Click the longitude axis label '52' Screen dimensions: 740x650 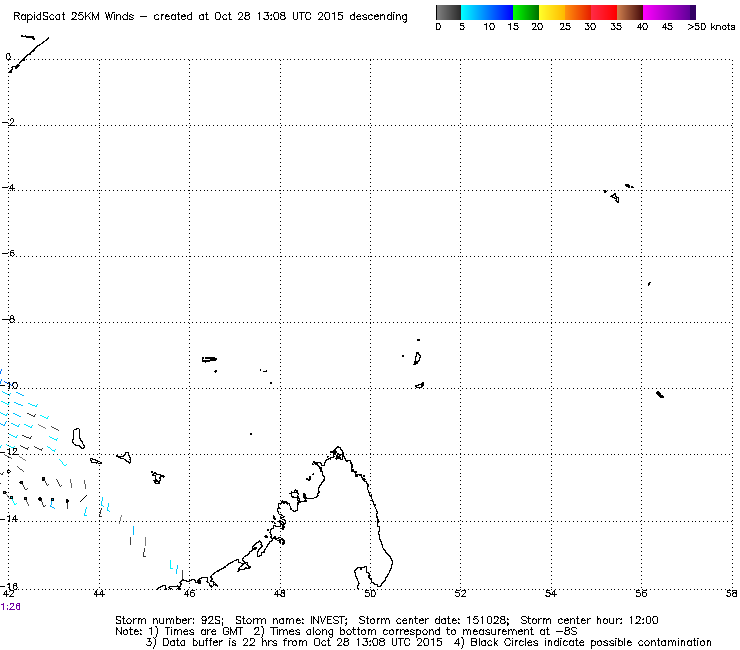[x=460, y=593]
